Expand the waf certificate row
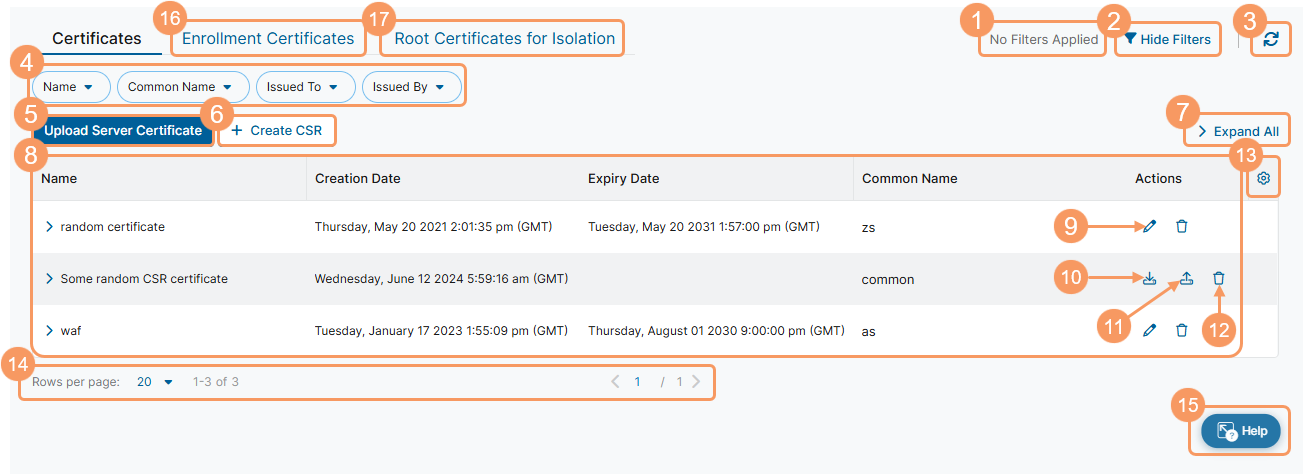 pos(48,330)
